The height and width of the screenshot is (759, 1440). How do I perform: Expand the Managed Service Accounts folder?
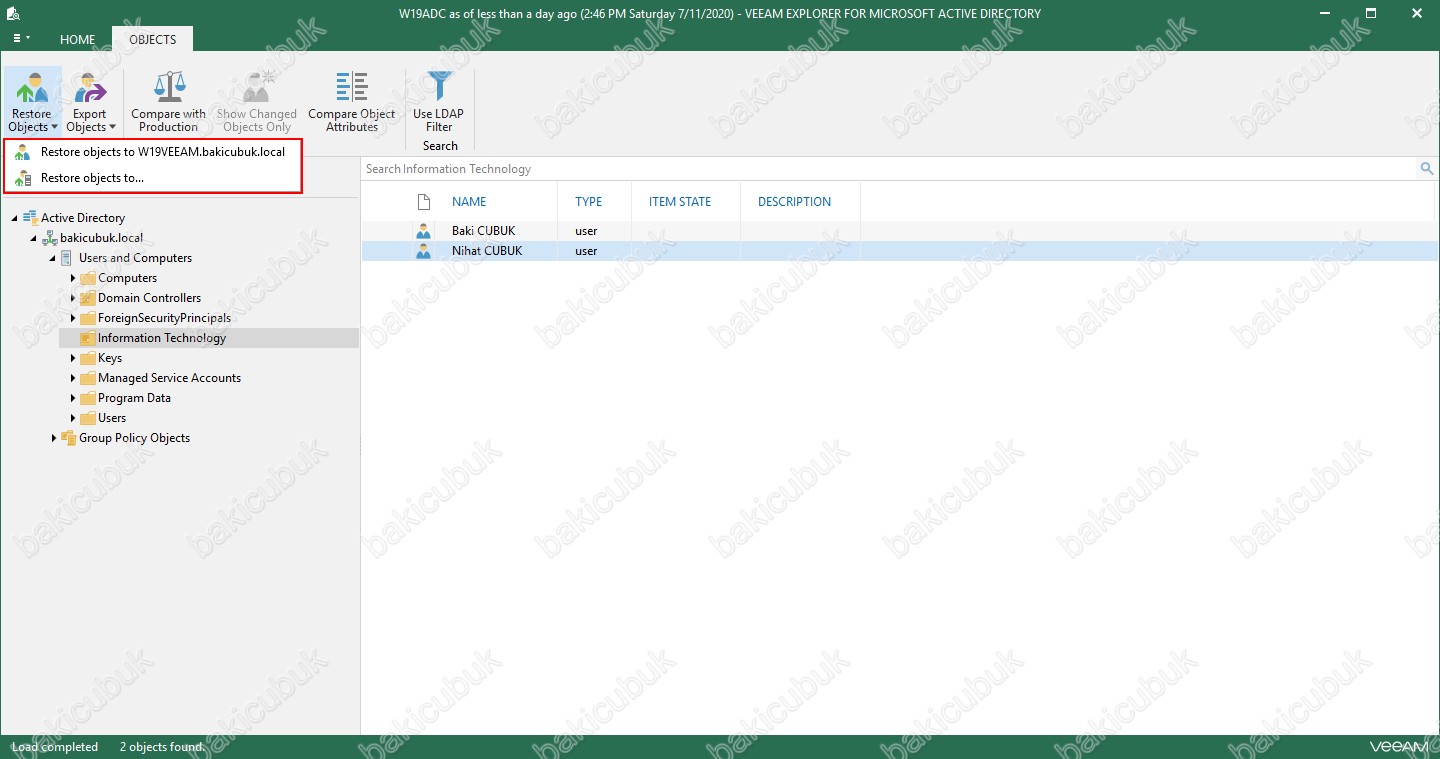[x=73, y=378]
